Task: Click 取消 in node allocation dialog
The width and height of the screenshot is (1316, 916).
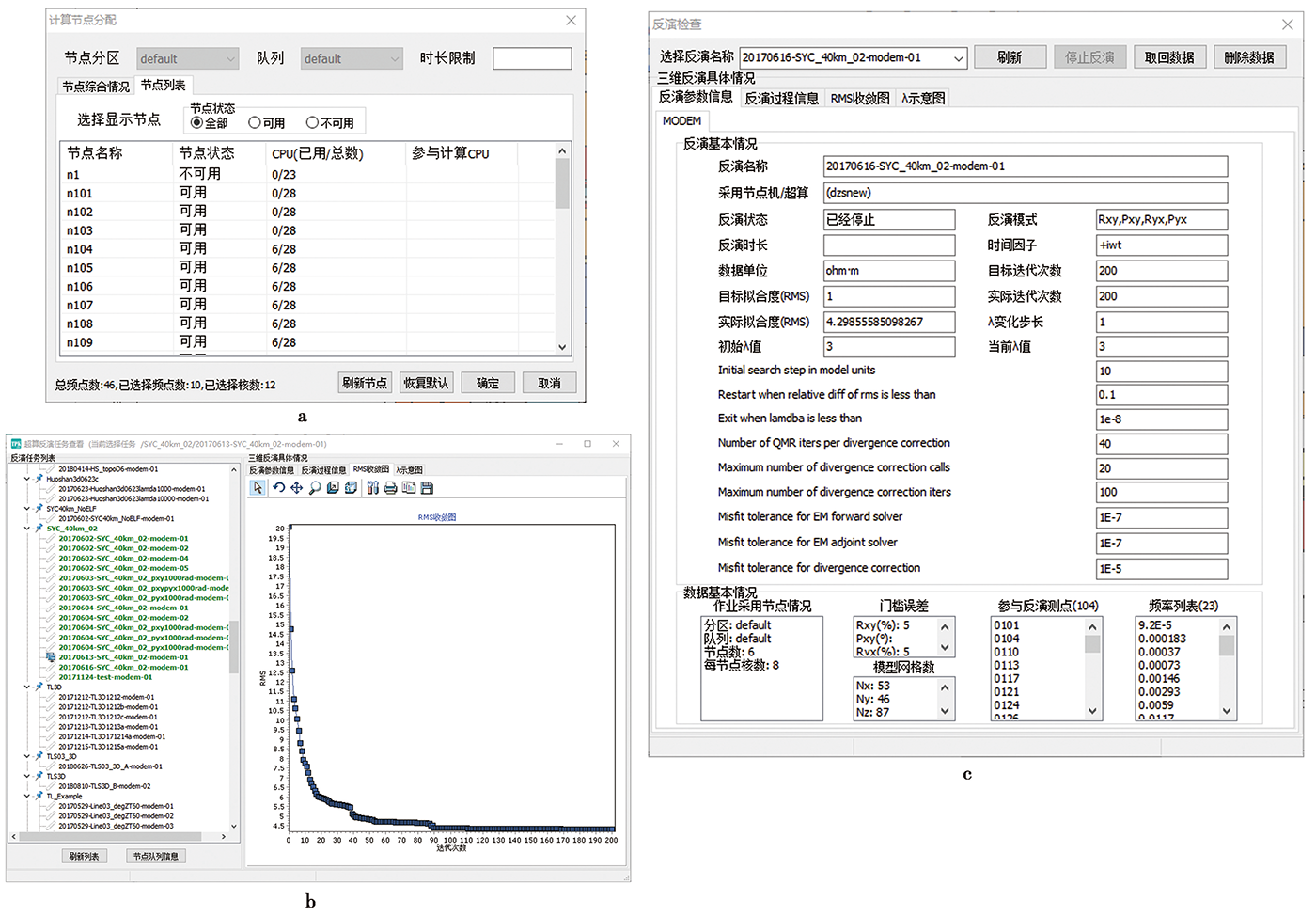Action: pyautogui.click(x=550, y=383)
